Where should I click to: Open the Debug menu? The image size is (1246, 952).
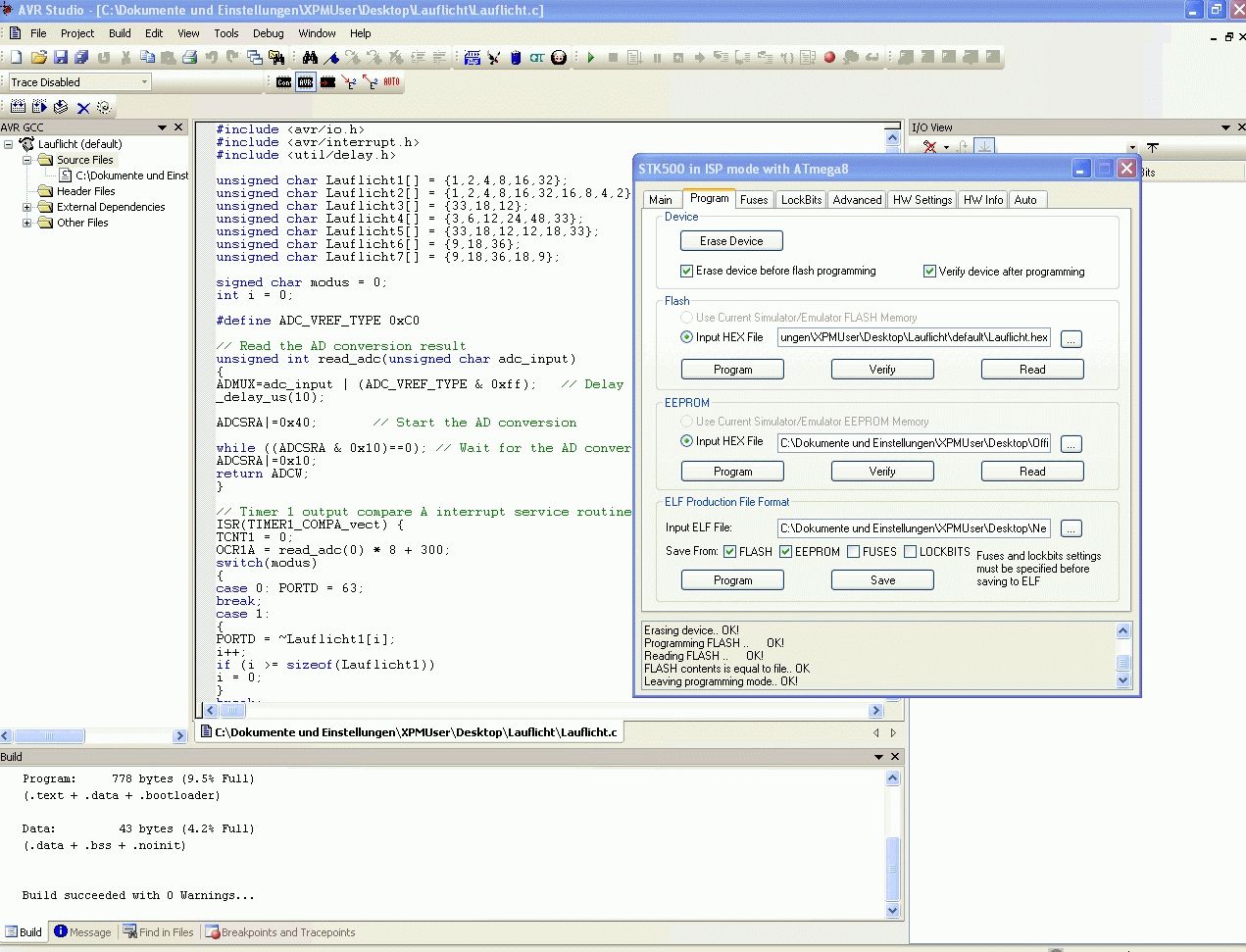pyautogui.click(x=268, y=33)
